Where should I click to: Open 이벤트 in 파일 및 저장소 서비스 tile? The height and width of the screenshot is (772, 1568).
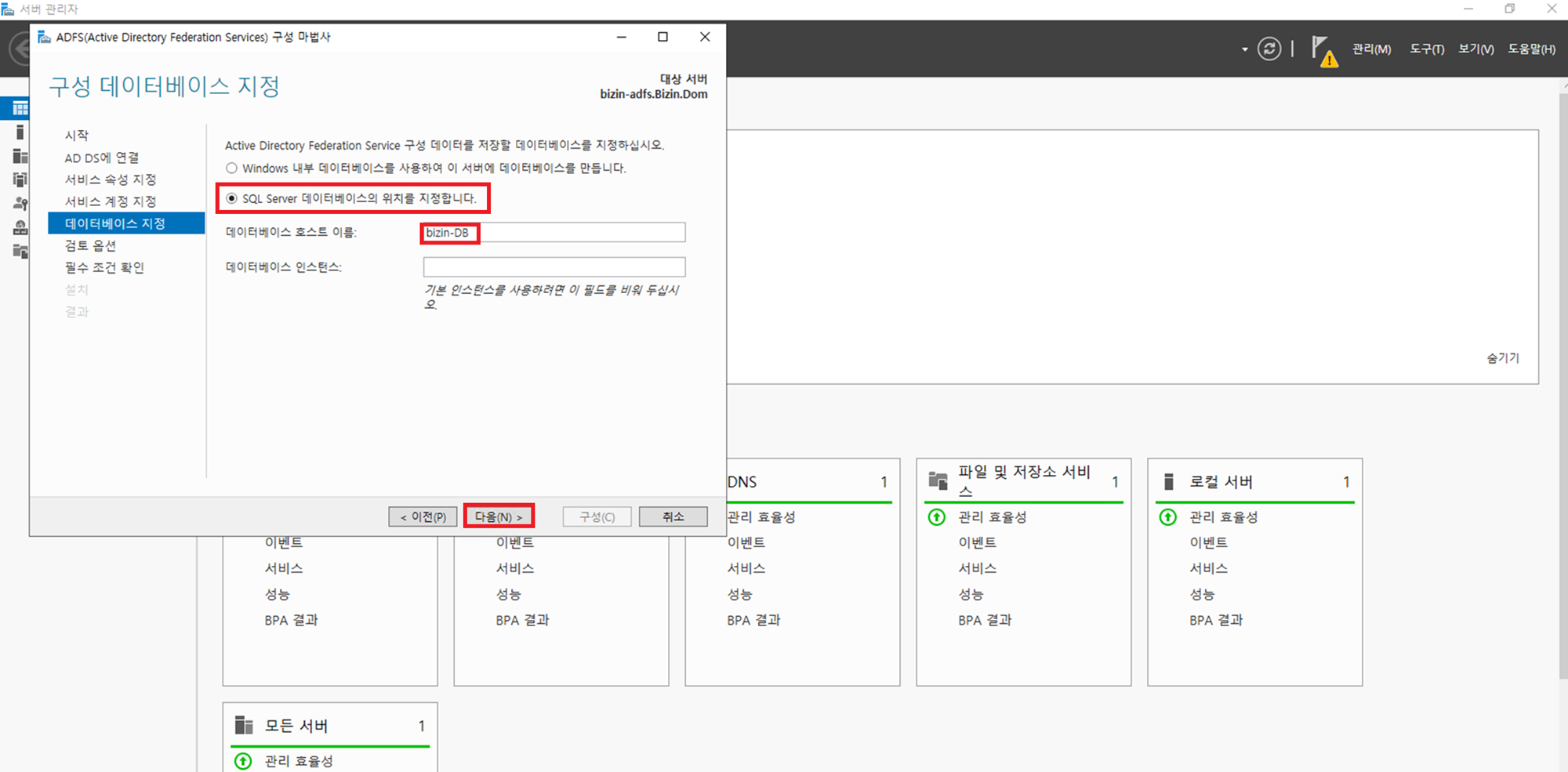978,542
